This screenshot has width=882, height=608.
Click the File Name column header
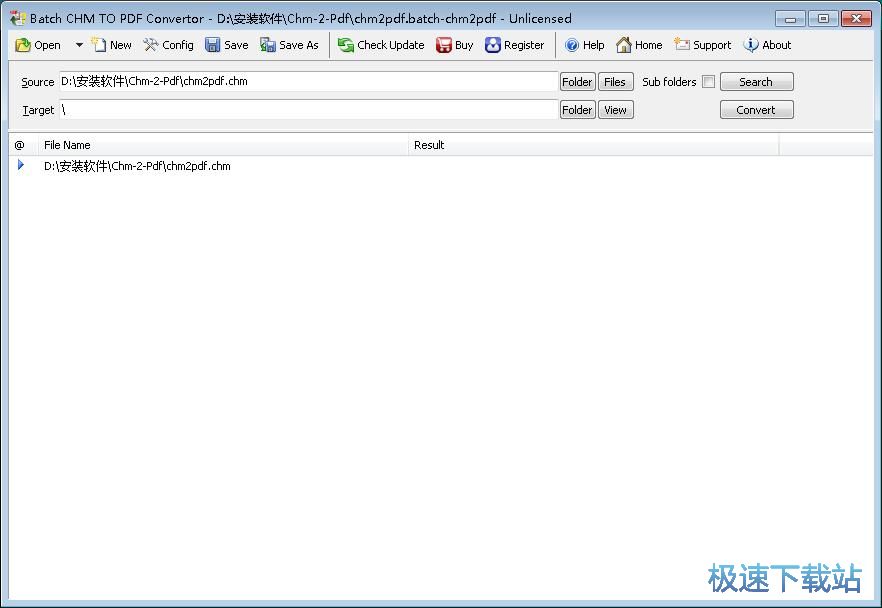tap(223, 145)
